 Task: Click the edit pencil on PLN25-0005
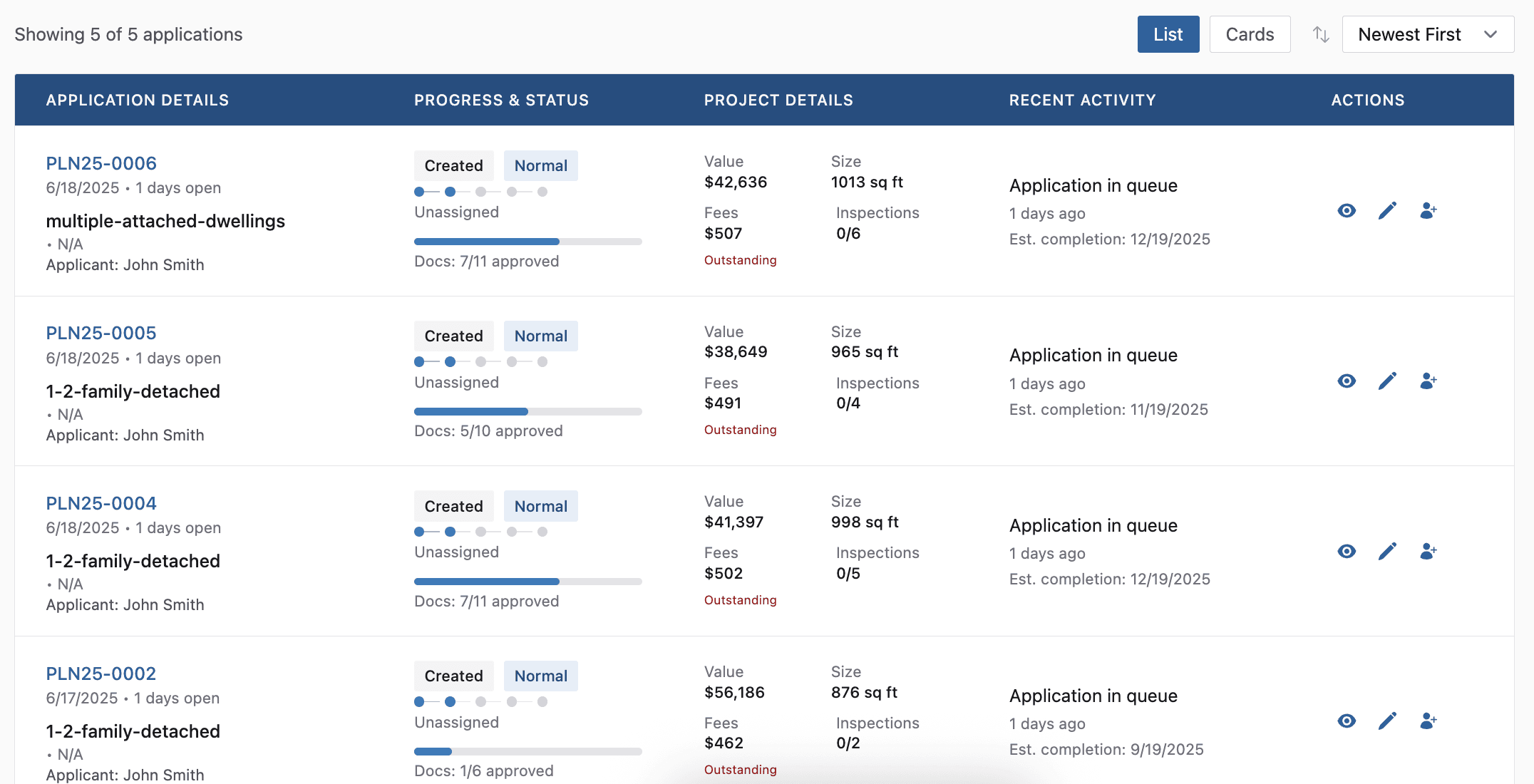pos(1387,381)
